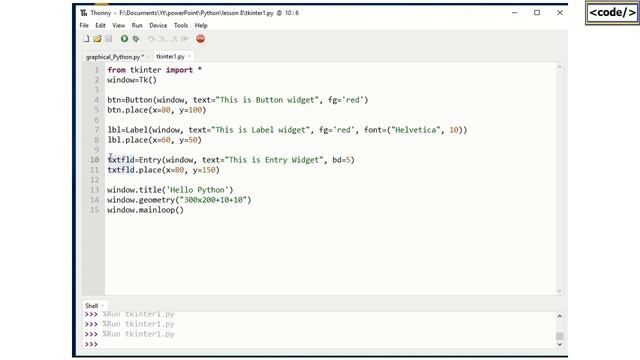The width and height of the screenshot is (640, 360).
Task: Close the Shell panel tab
Action: [x=102, y=306]
